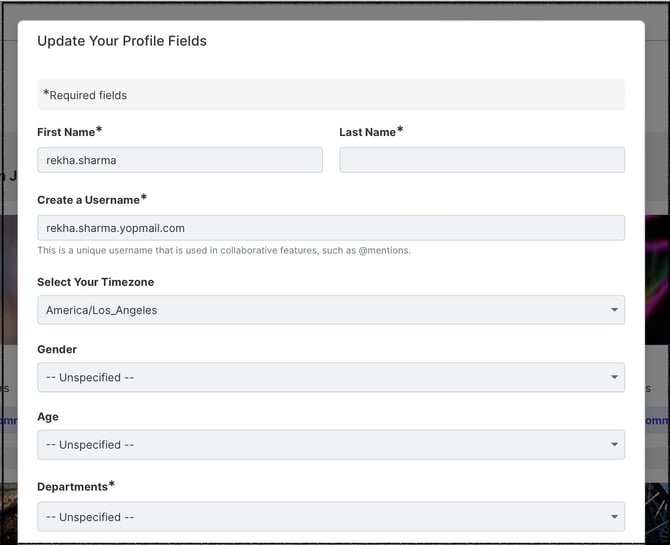
Task: Click the Gender dropdown arrow icon
Action: tap(614, 377)
